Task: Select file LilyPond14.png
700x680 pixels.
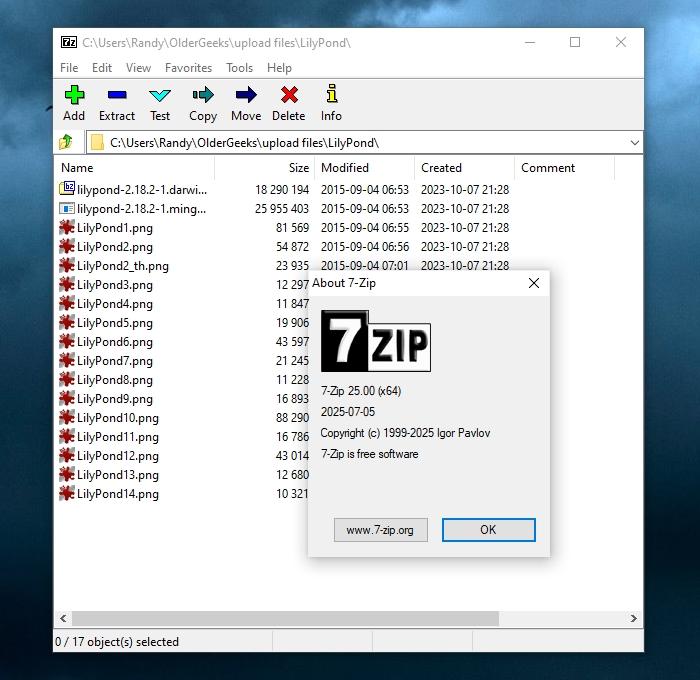Action: tap(117, 494)
